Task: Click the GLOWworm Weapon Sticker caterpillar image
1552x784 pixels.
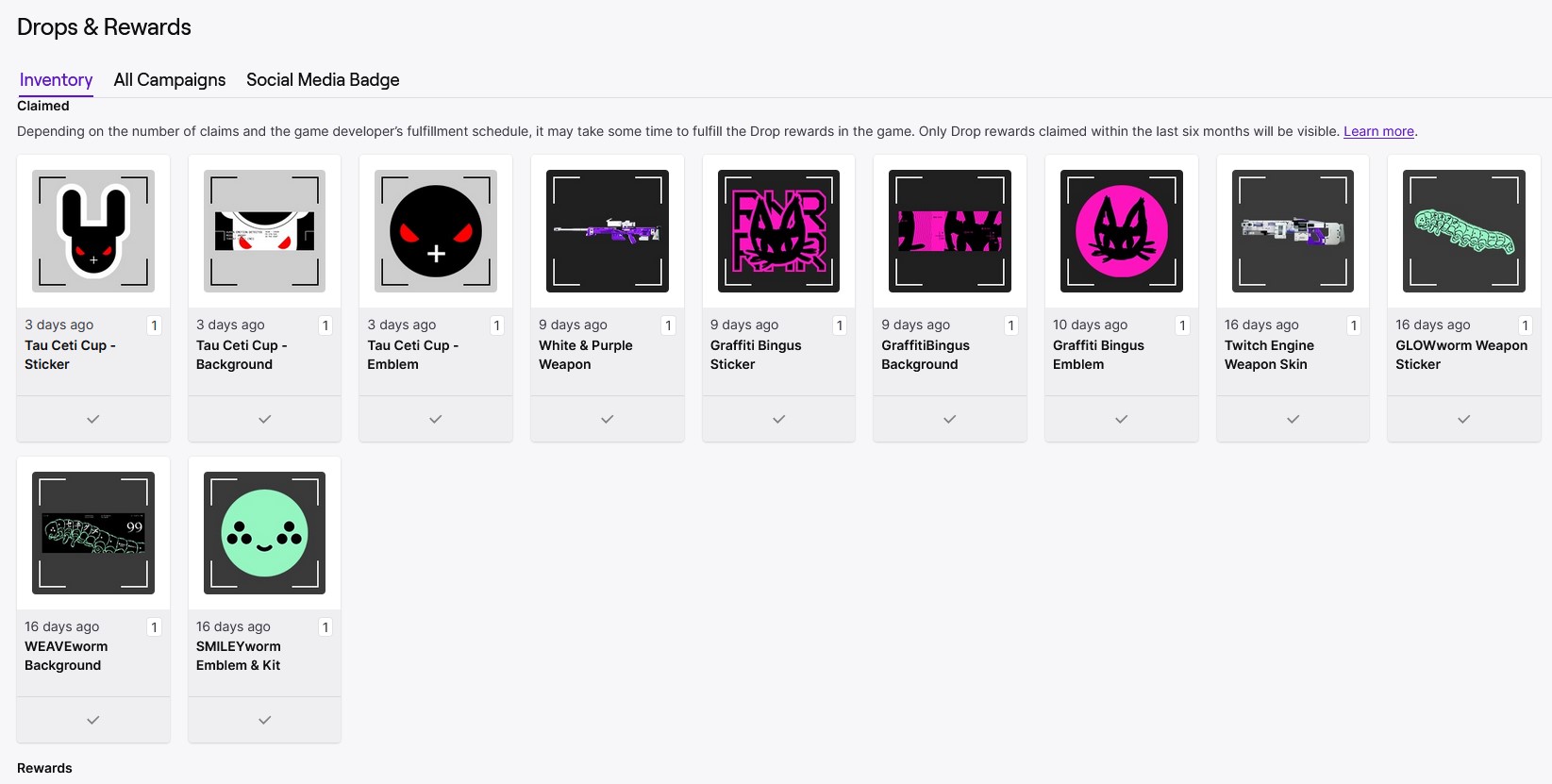Action: point(1463,231)
